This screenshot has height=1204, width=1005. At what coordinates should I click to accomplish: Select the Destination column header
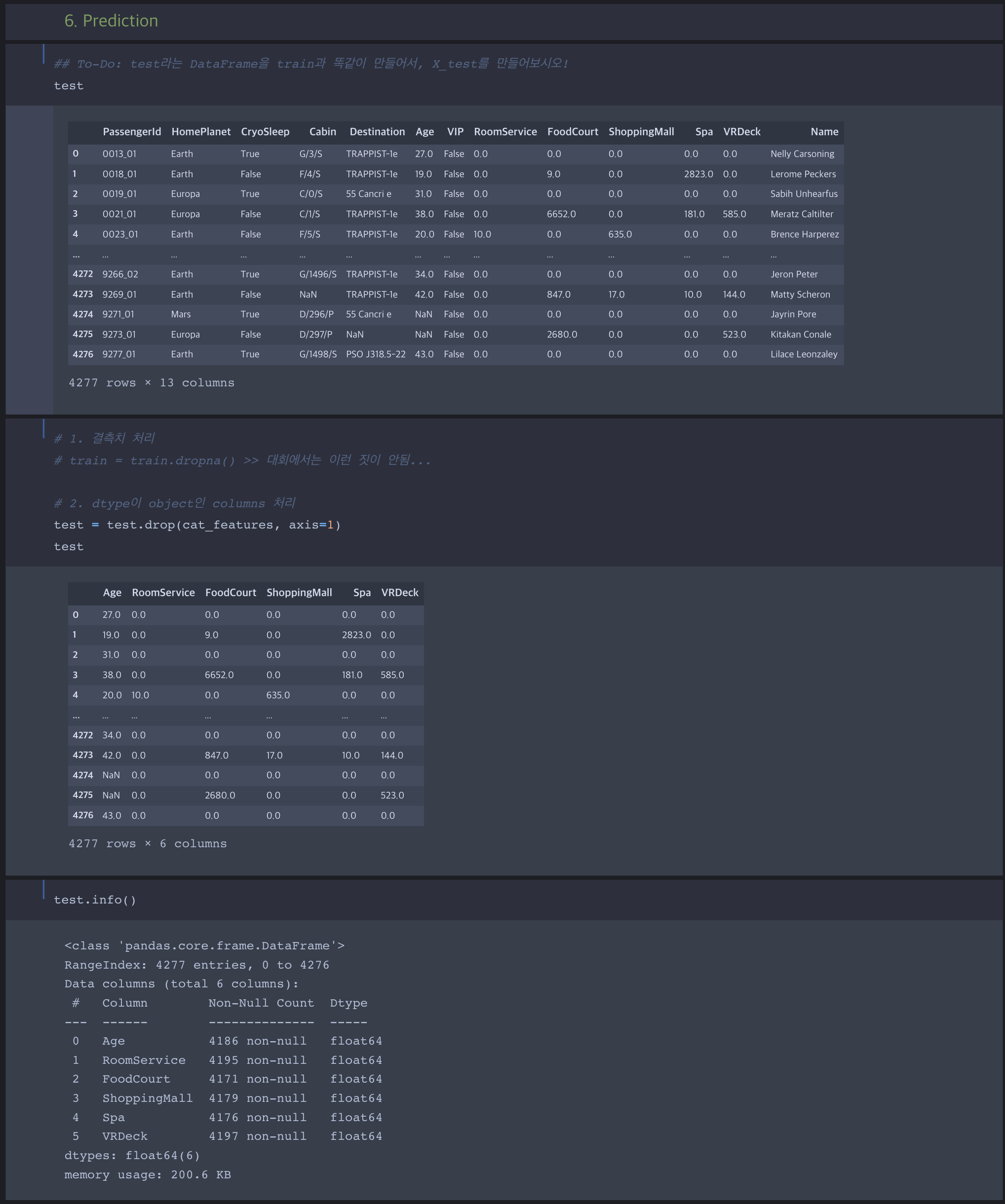tap(377, 132)
